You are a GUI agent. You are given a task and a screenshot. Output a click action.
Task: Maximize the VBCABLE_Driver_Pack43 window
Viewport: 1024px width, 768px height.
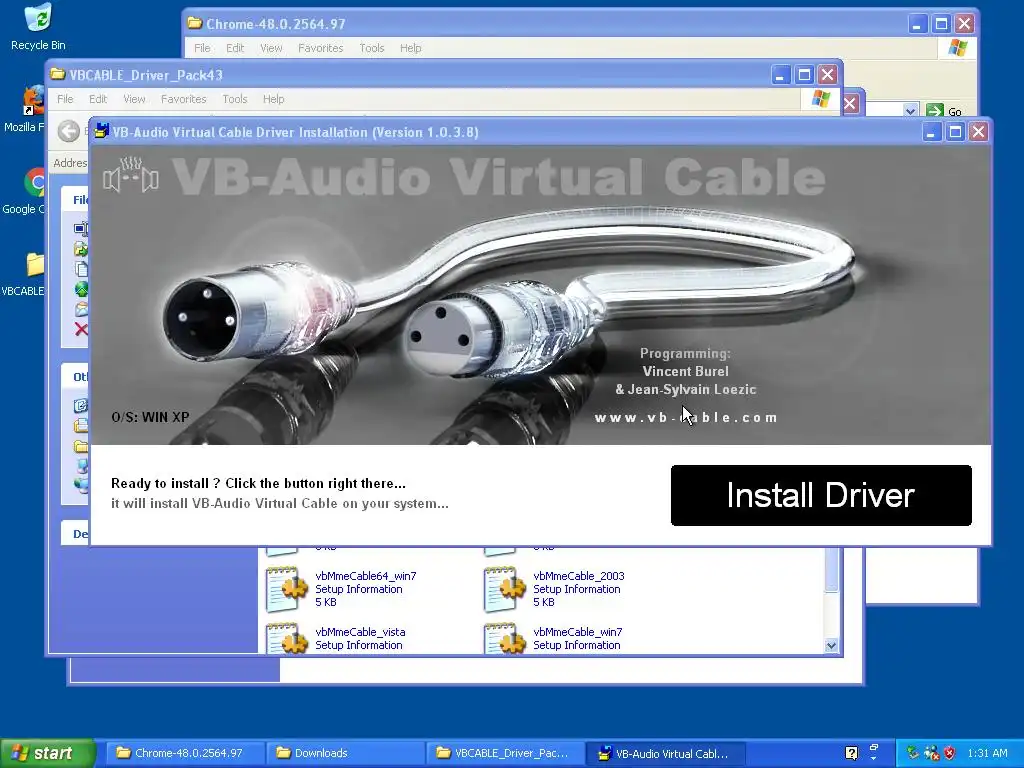tap(804, 75)
